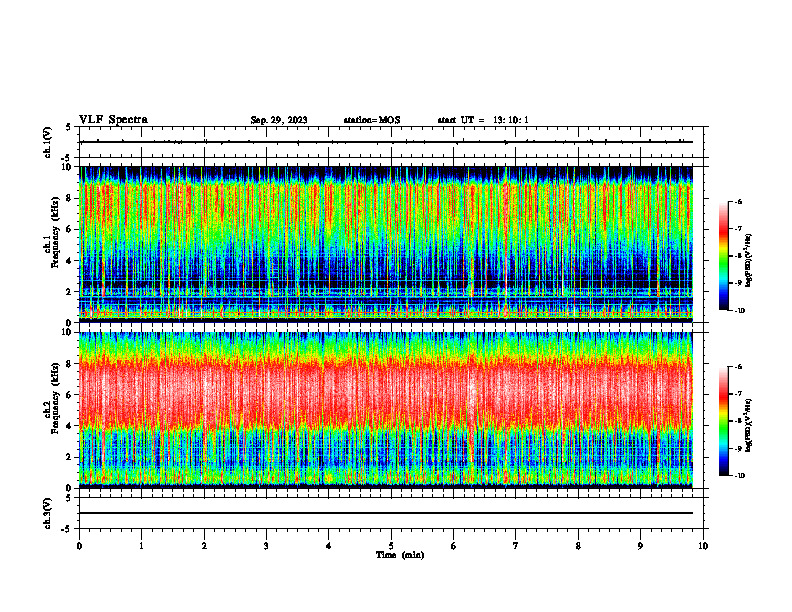Screen dimensions: 792x612
Task: Click time axis tick label 5
Action: [391, 546]
